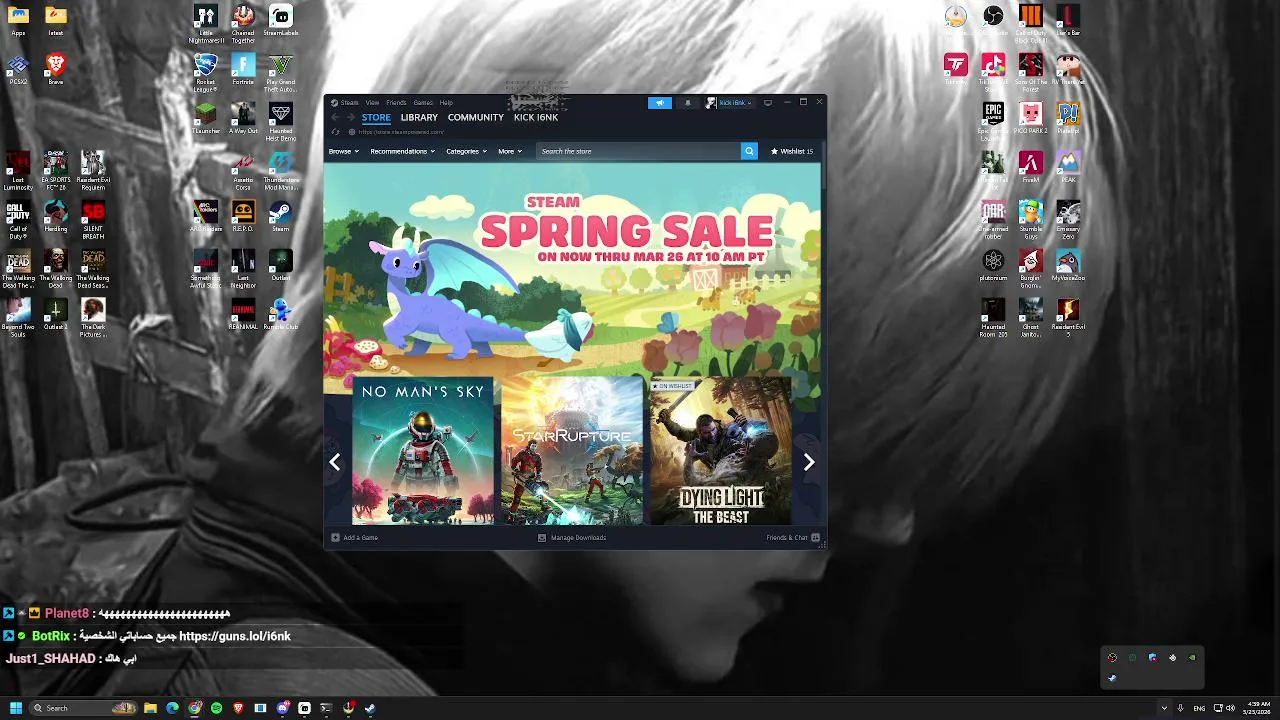This screenshot has height=720, width=1280.
Task: Select the TLauncher Minecraft desktop icon
Action: pos(205,118)
